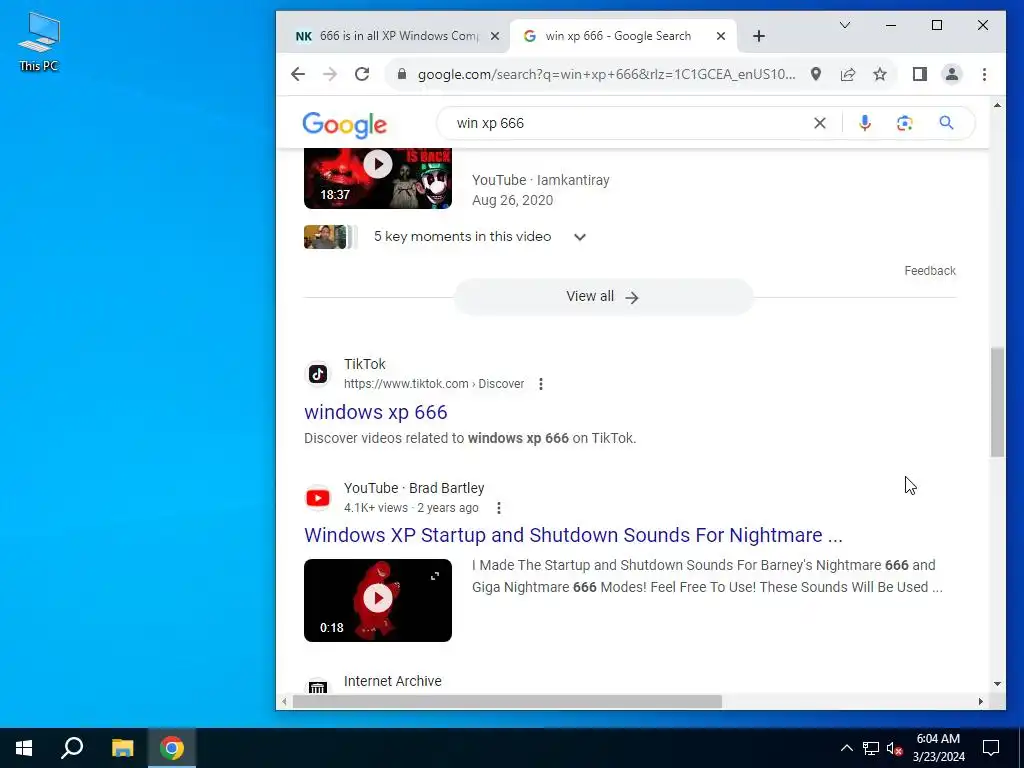Image resolution: width=1024 pixels, height=768 pixels.
Task: Click the vertical scrollbar thumb
Action: tap(997, 402)
